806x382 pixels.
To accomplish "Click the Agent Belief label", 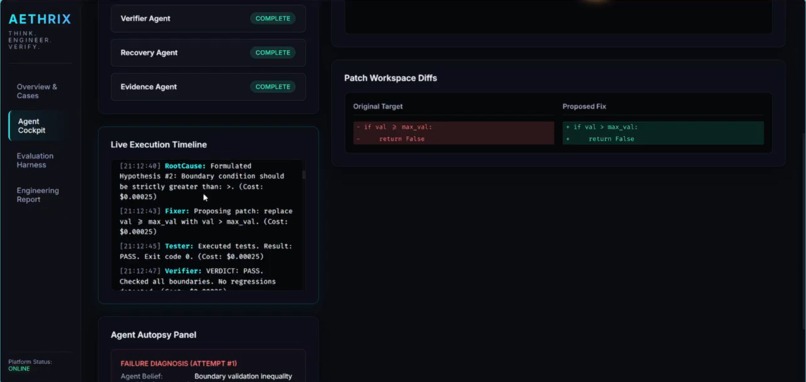I will pyautogui.click(x=141, y=376).
